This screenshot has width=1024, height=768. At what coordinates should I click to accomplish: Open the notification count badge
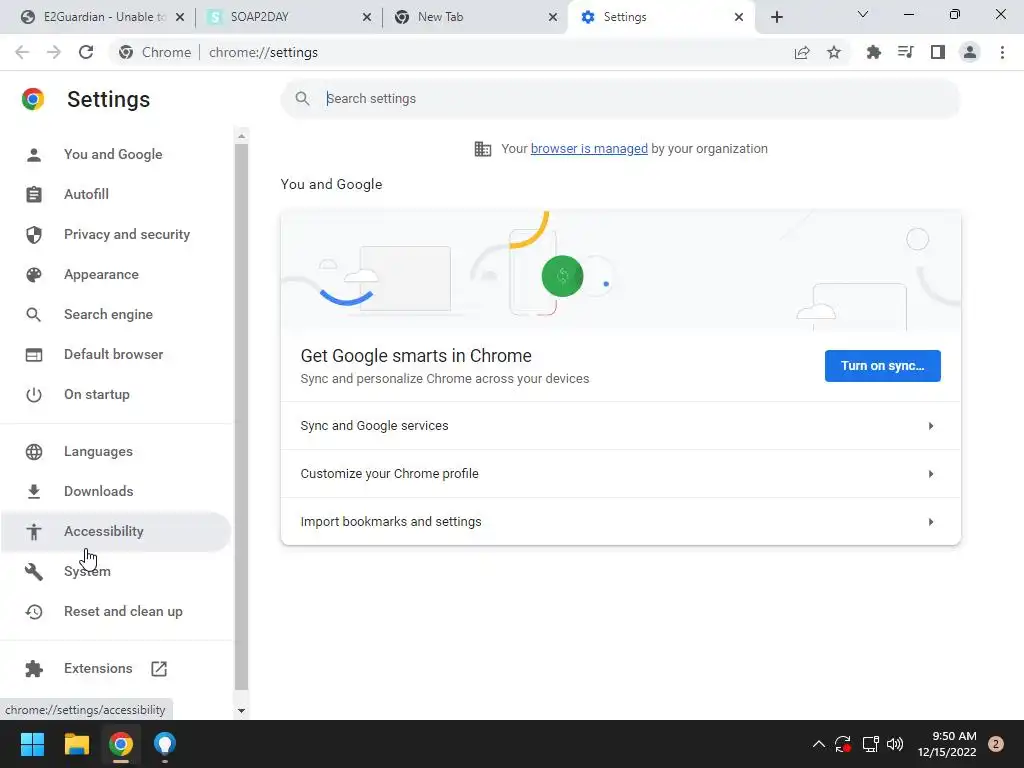coord(996,744)
